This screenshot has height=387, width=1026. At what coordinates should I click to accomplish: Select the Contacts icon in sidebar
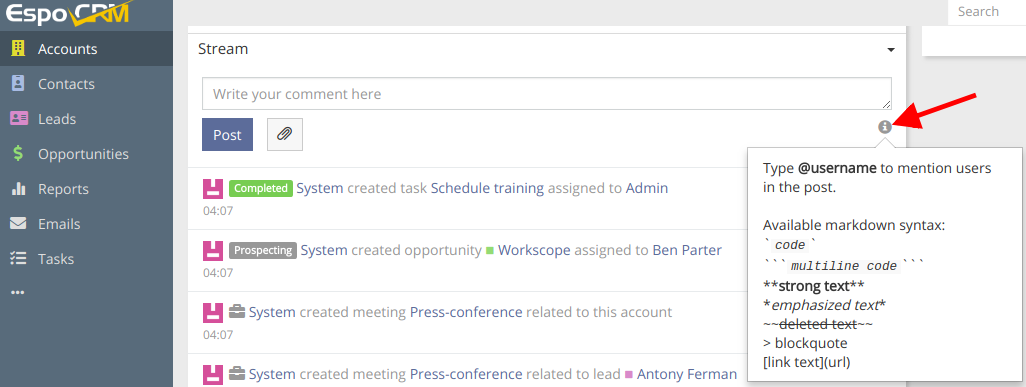tap(18, 84)
